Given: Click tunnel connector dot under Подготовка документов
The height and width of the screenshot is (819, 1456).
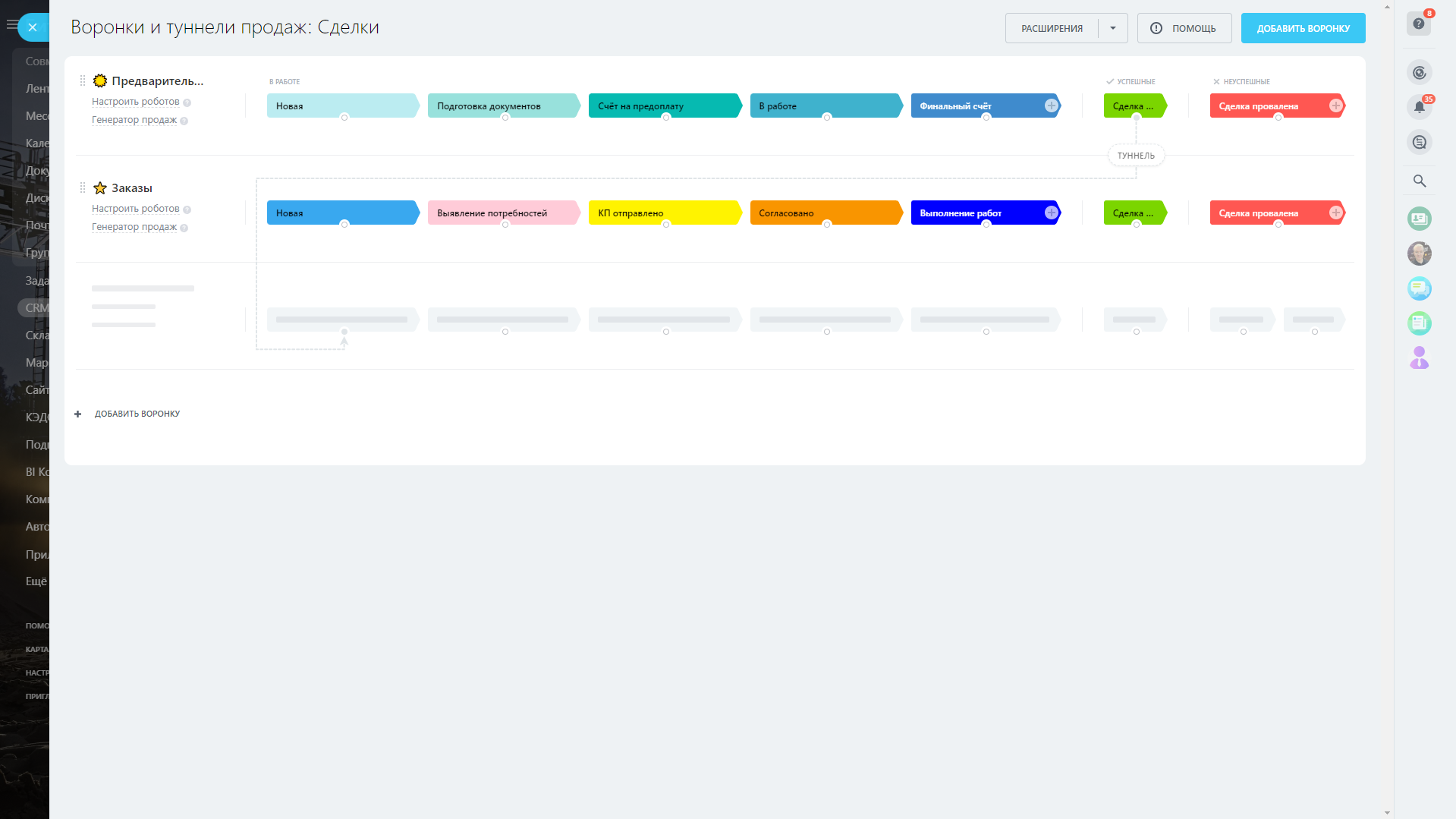Looking at the screenshot, I should tap(505, 118).
